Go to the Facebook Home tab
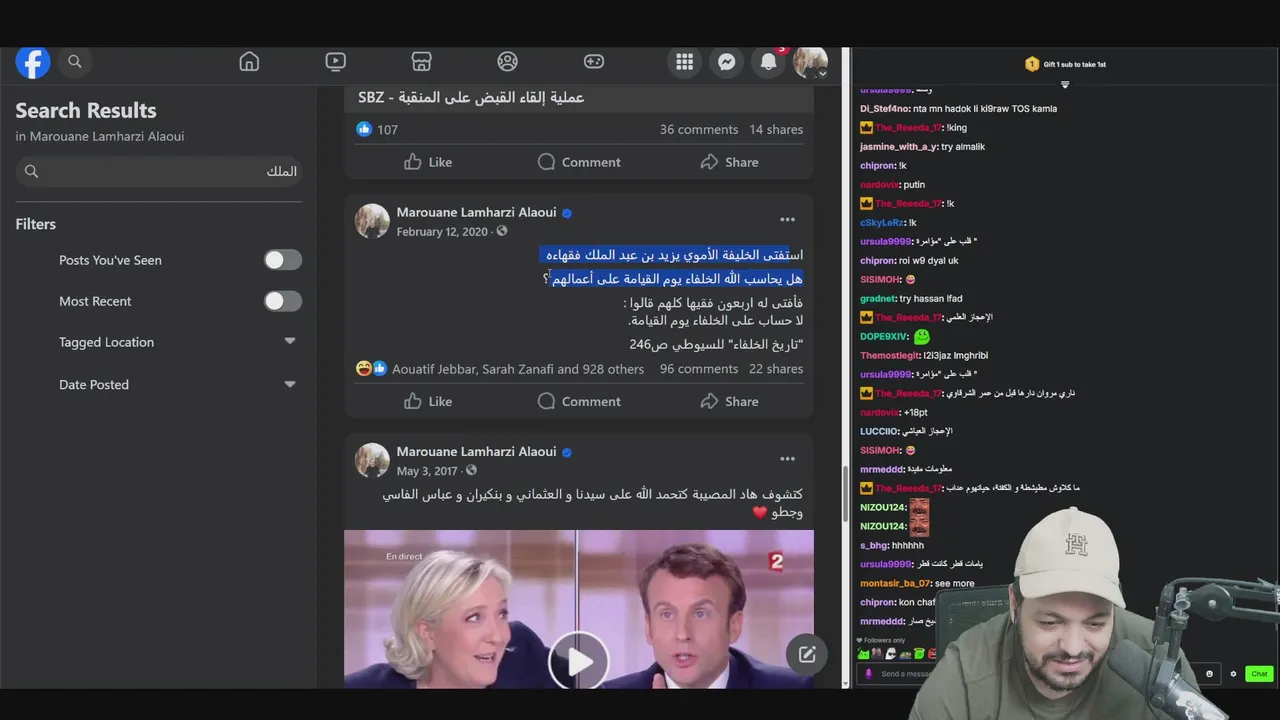The image size is (1280, 720). point(249,62)
